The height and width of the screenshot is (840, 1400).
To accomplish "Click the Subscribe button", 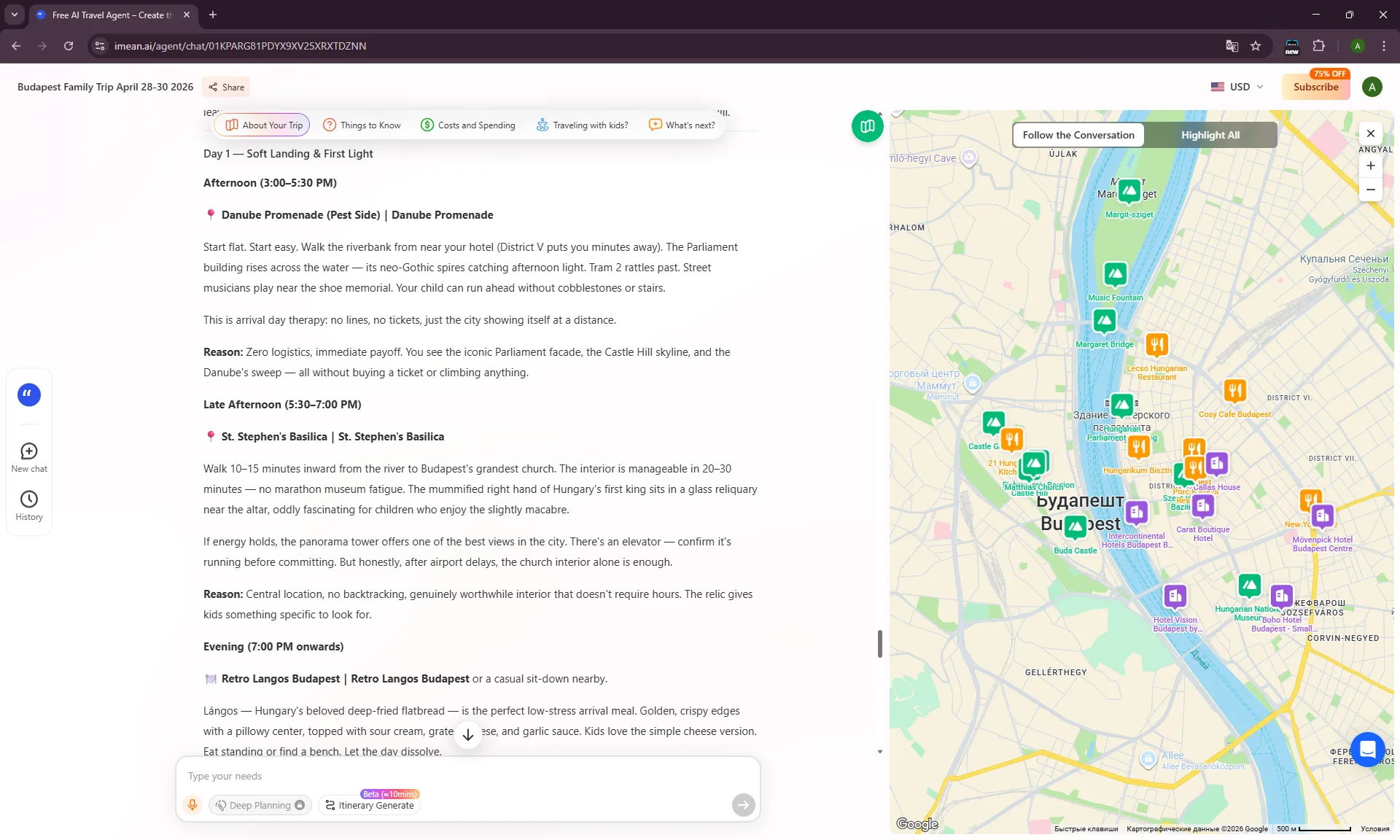I will [x=1315, y=87].
